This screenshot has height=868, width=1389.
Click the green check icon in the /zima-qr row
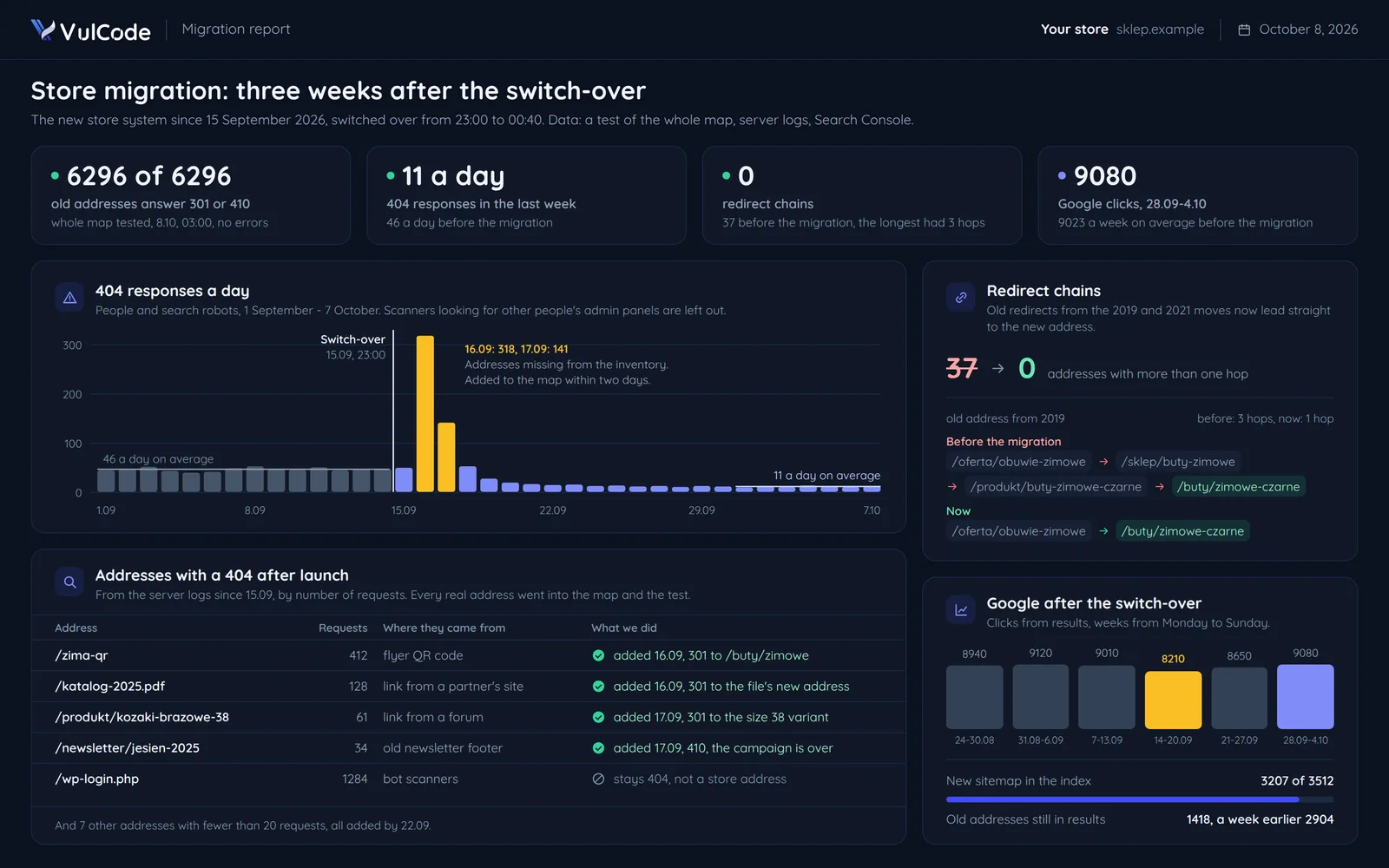click(598, 655)
